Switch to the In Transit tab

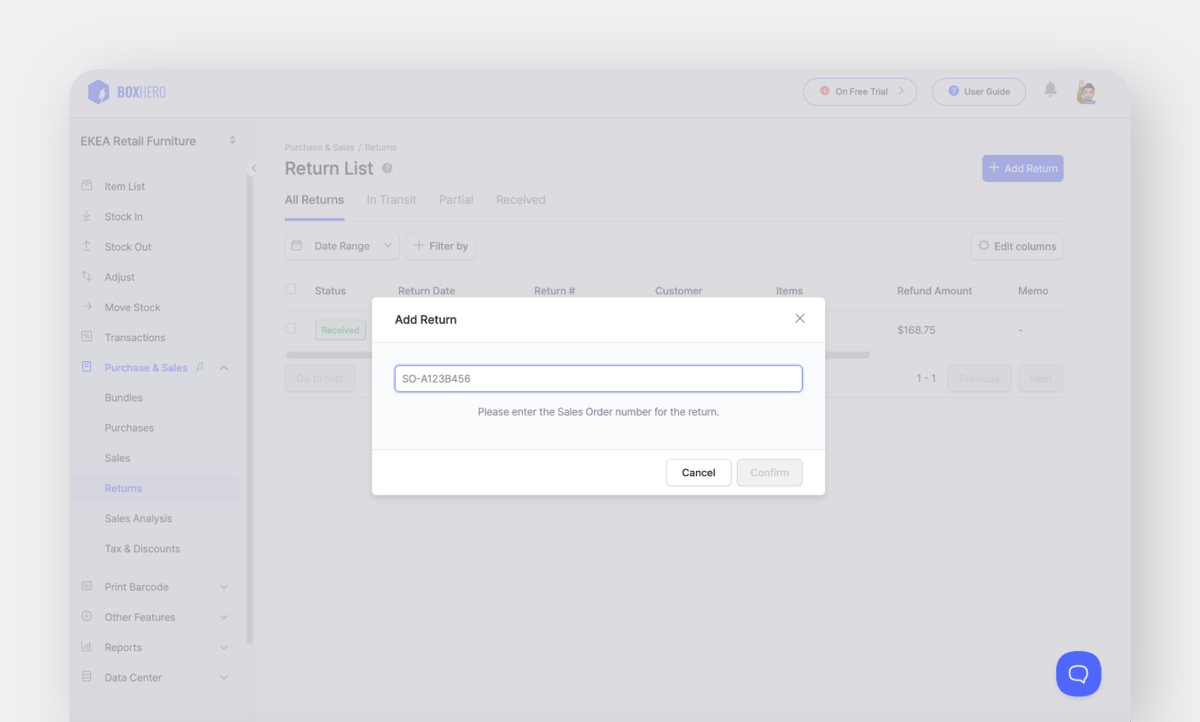[x=391, y=199]
